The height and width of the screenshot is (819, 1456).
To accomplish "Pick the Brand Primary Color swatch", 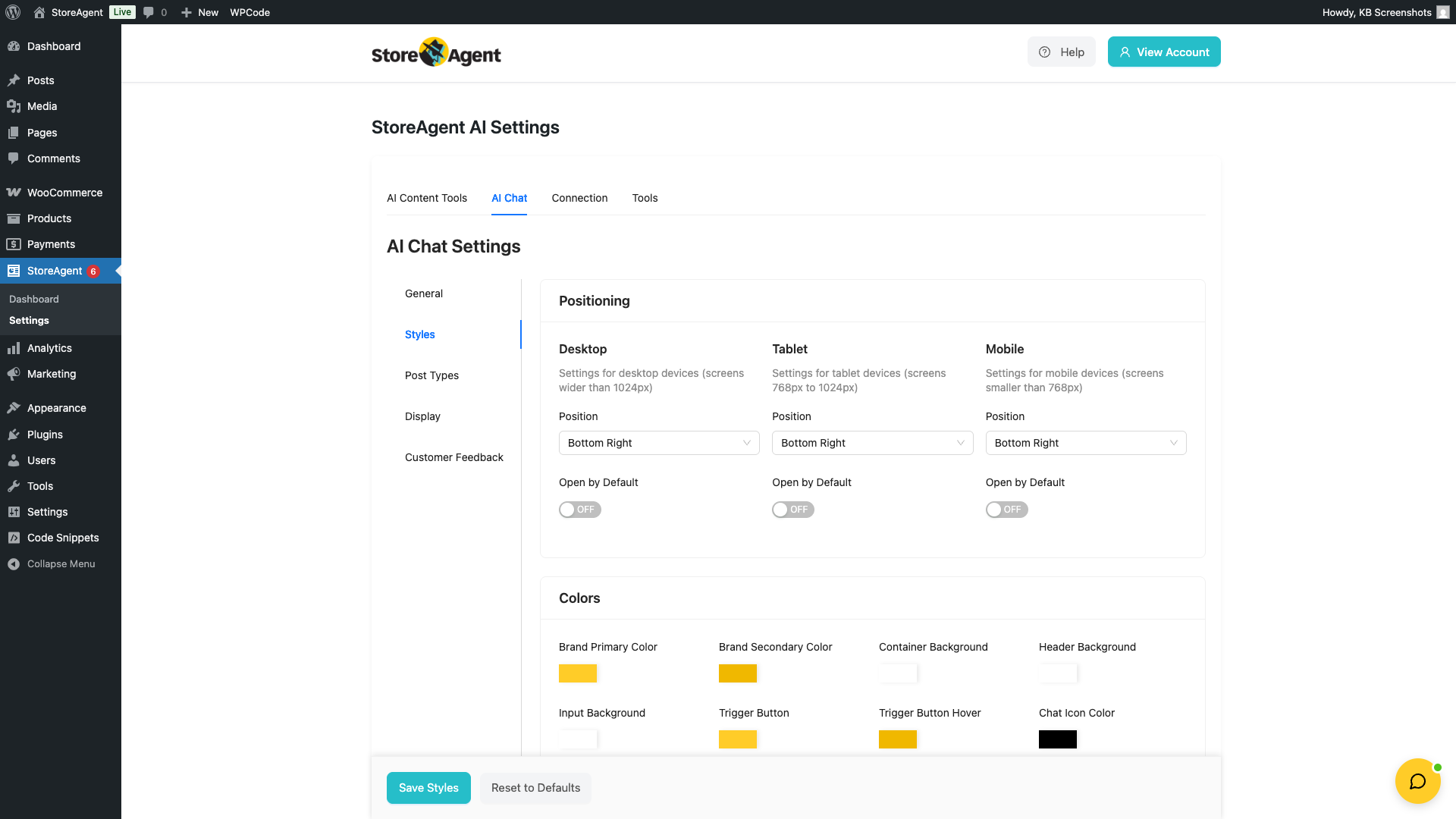I will [578, 673].
